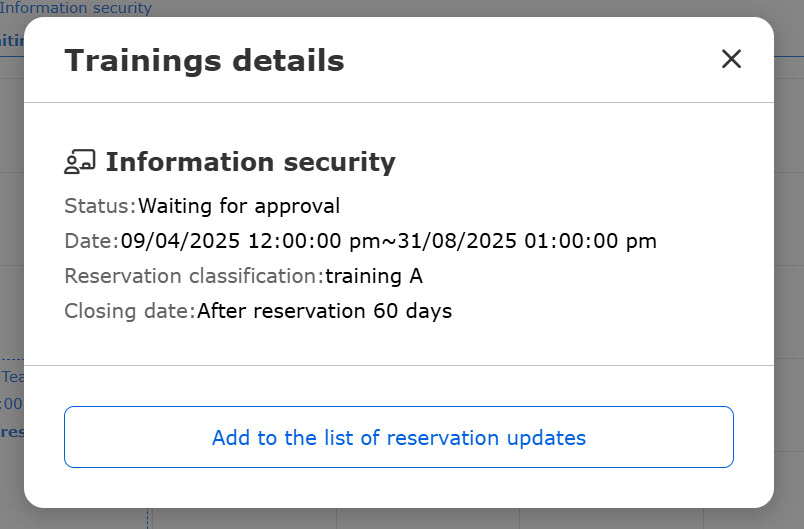Screen dimensions: 804x529
Task: Click the Status: field label
Action: (100, 206)
